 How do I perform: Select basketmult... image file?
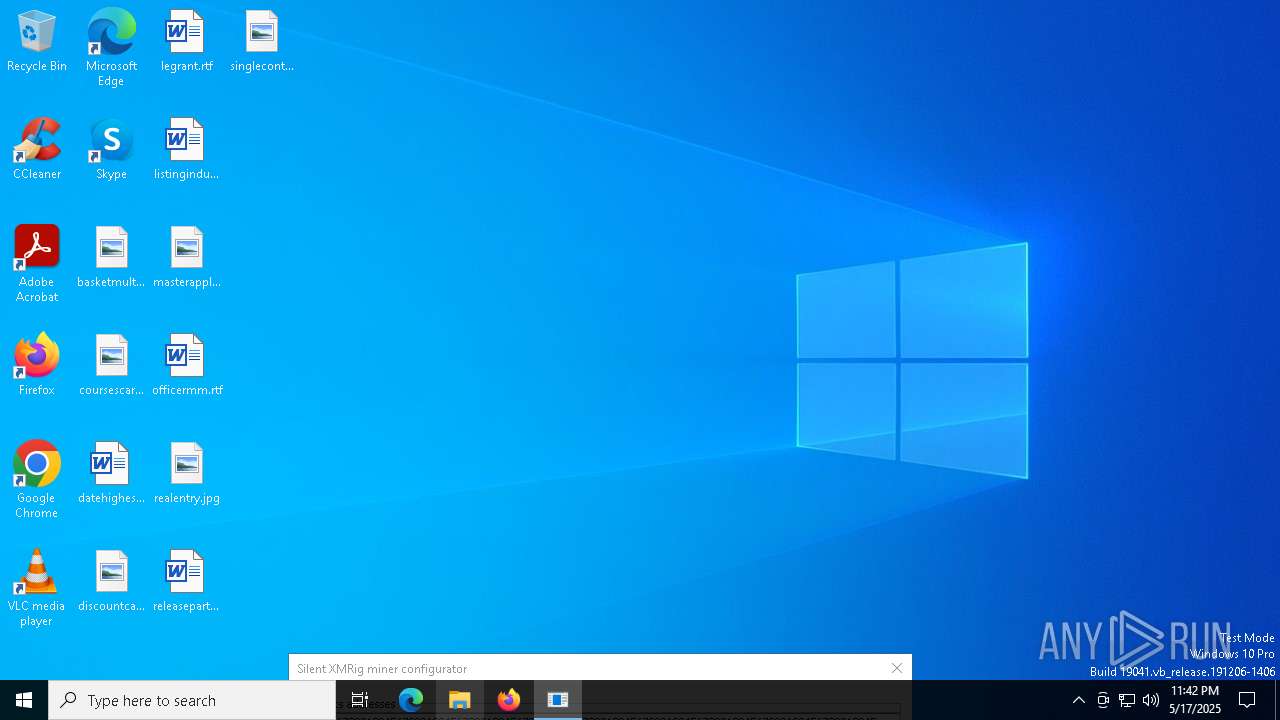pos(111,258)
